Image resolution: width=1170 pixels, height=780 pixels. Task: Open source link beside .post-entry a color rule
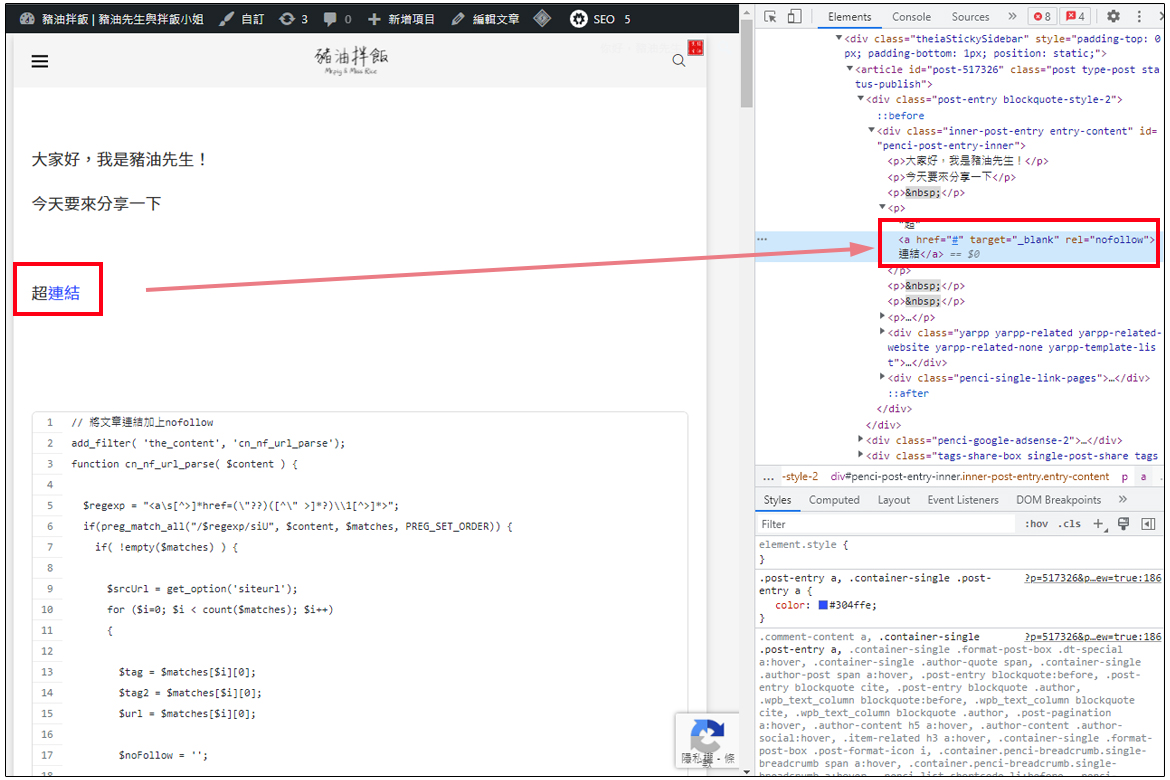tap(1092, 578)
